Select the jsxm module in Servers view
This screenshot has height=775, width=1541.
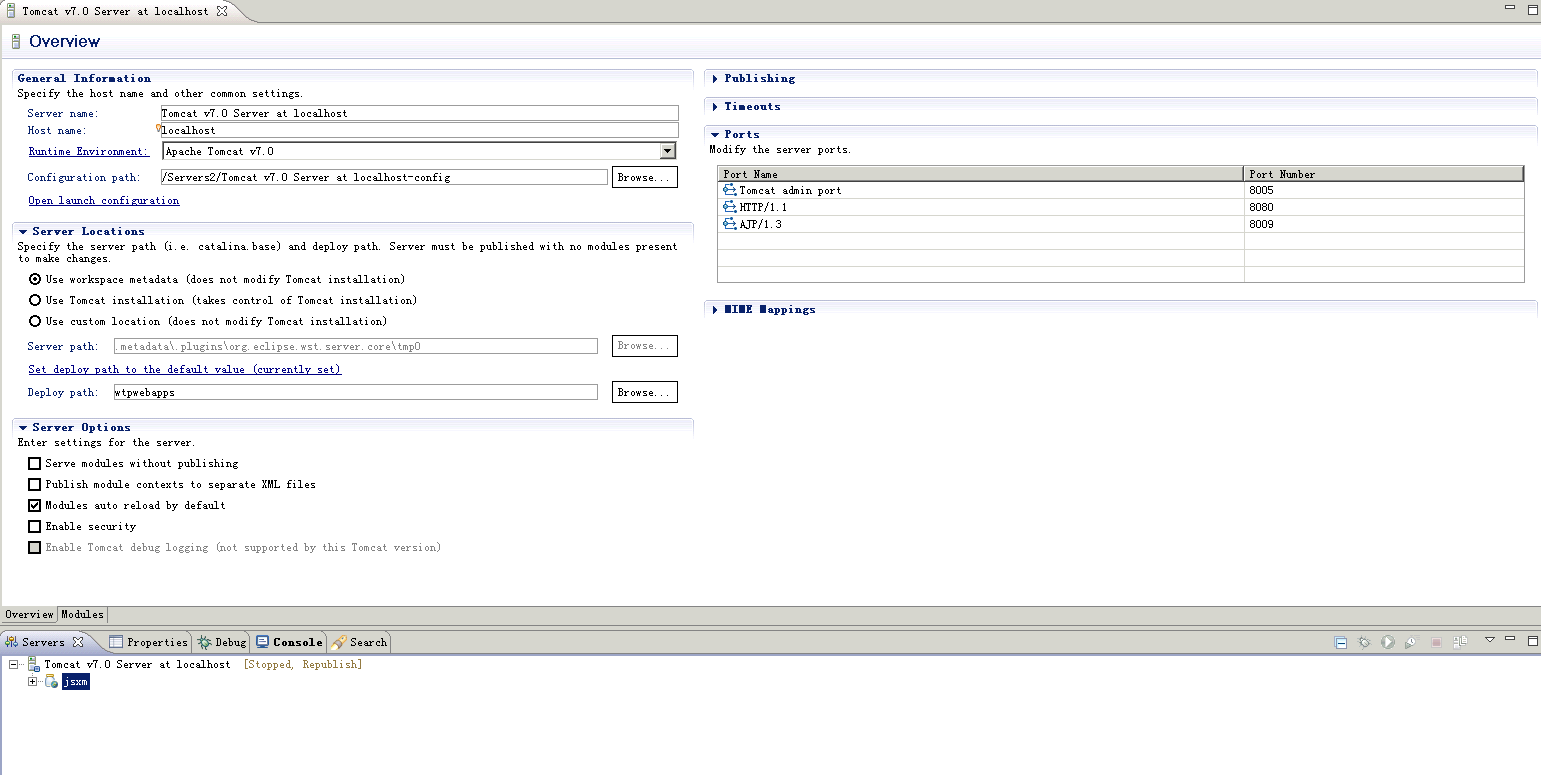pyautogui.click(x=76, y=681)
